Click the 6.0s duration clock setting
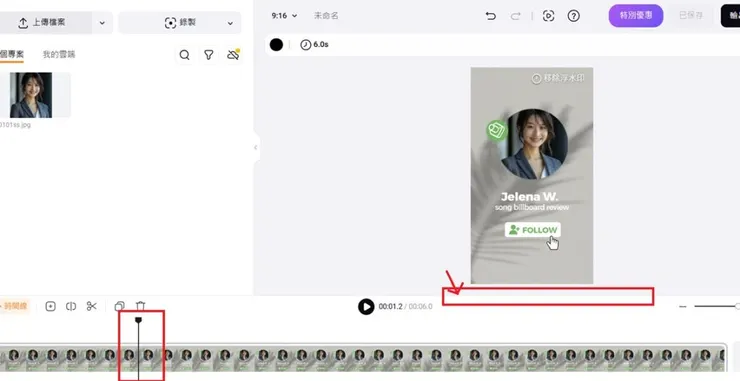 click(314, 45)
